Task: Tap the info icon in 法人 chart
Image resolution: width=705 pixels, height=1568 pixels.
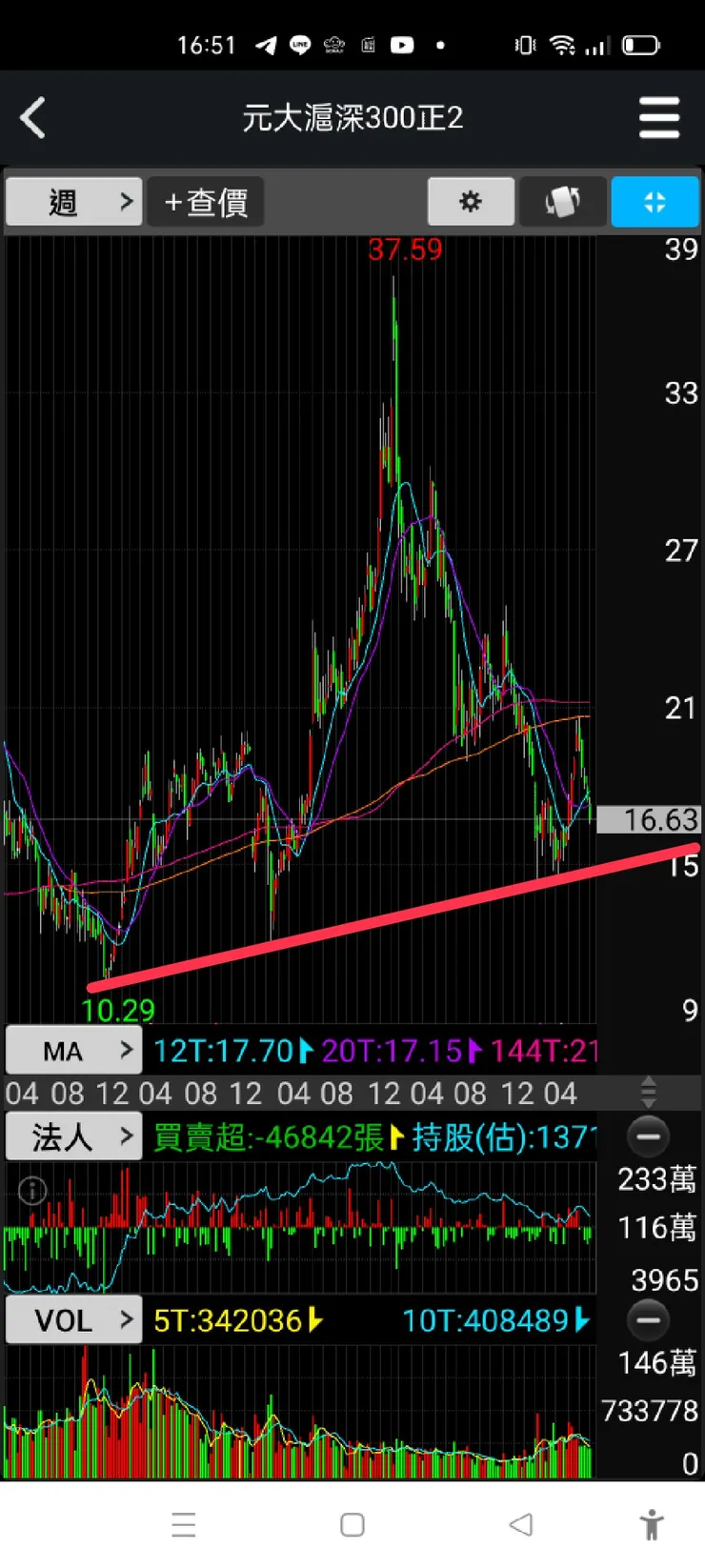Action: 32,1191
